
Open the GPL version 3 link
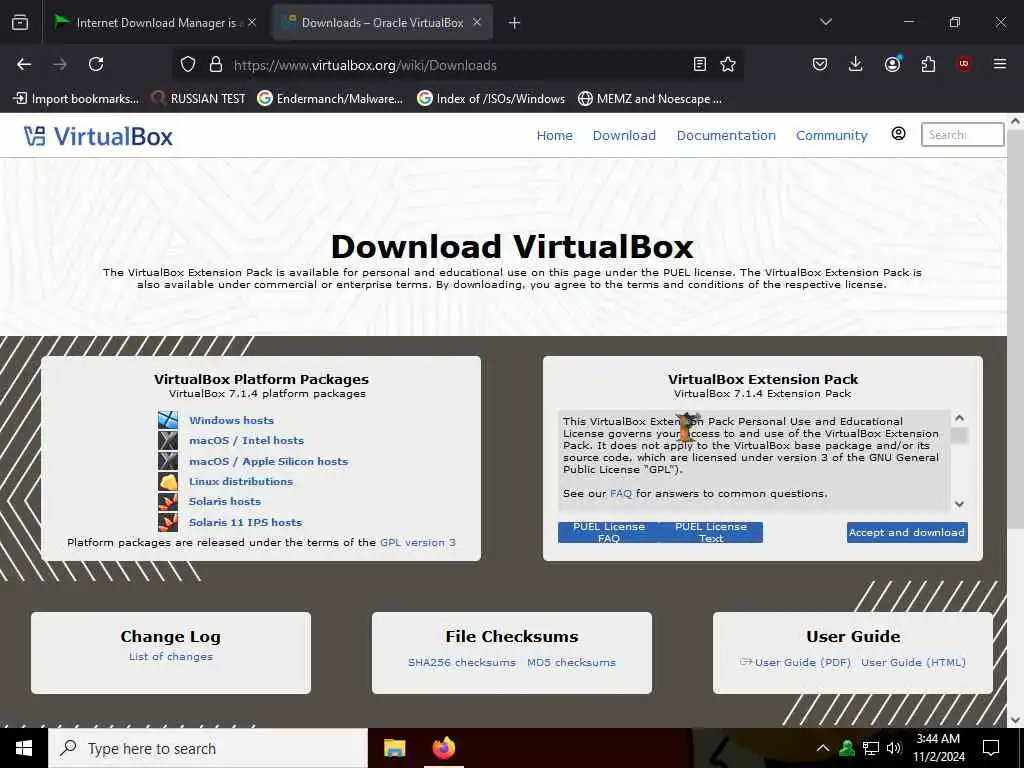coord(418,542)
